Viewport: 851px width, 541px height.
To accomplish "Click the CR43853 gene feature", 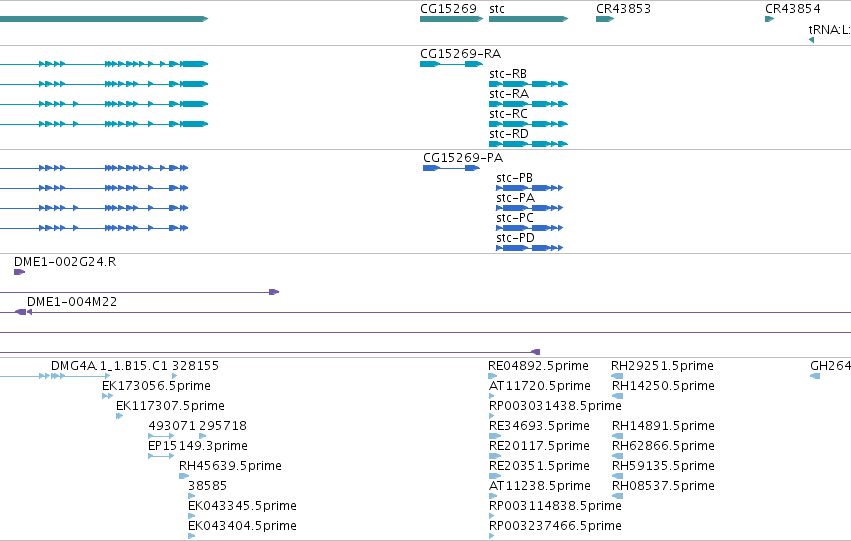I will click(x=605, y=19).
